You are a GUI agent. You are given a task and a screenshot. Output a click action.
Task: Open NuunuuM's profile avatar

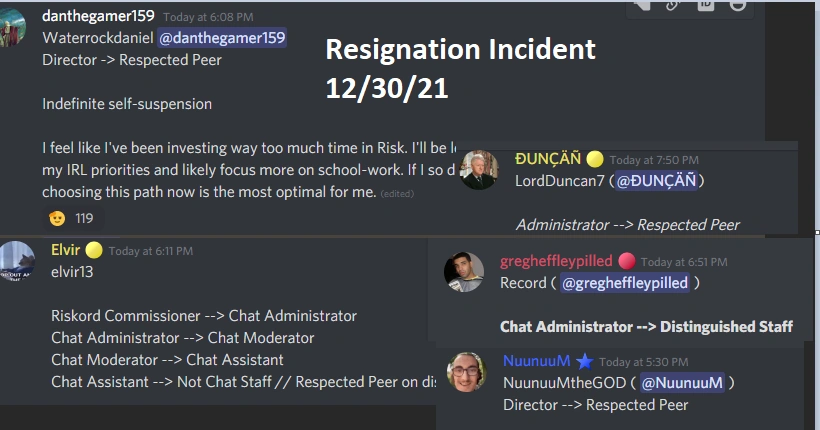(x=466, y=372)
